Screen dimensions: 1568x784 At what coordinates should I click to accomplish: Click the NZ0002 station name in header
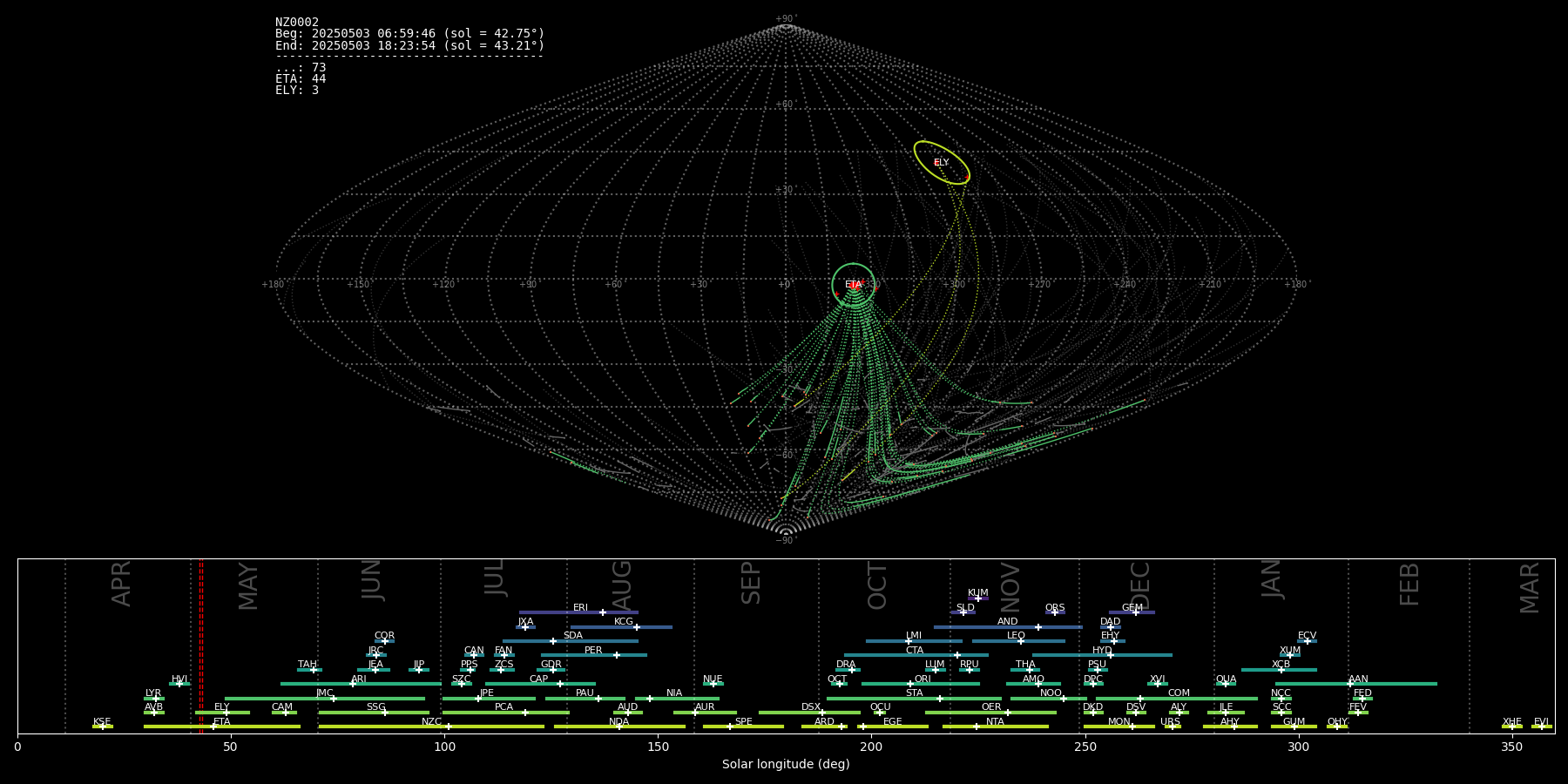pyautogui.click(x=297, y=23)
